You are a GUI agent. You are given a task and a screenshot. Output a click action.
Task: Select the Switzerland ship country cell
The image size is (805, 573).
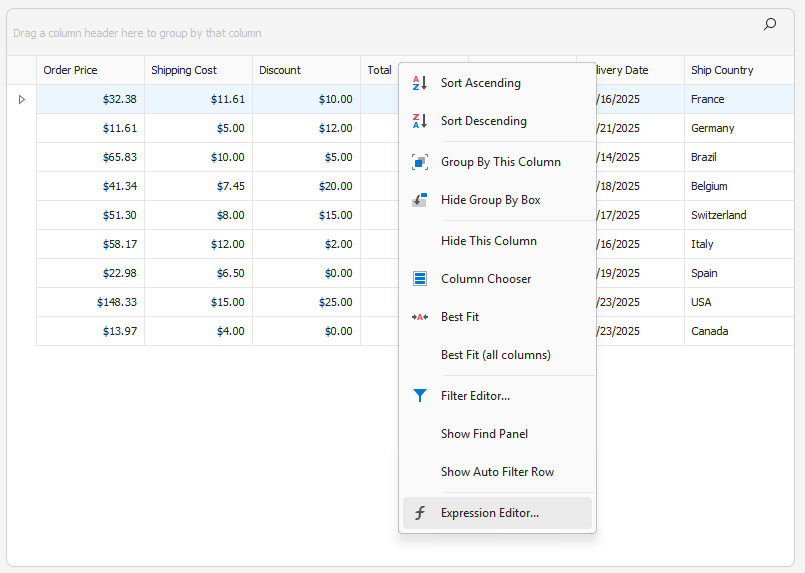coord(739,215)
